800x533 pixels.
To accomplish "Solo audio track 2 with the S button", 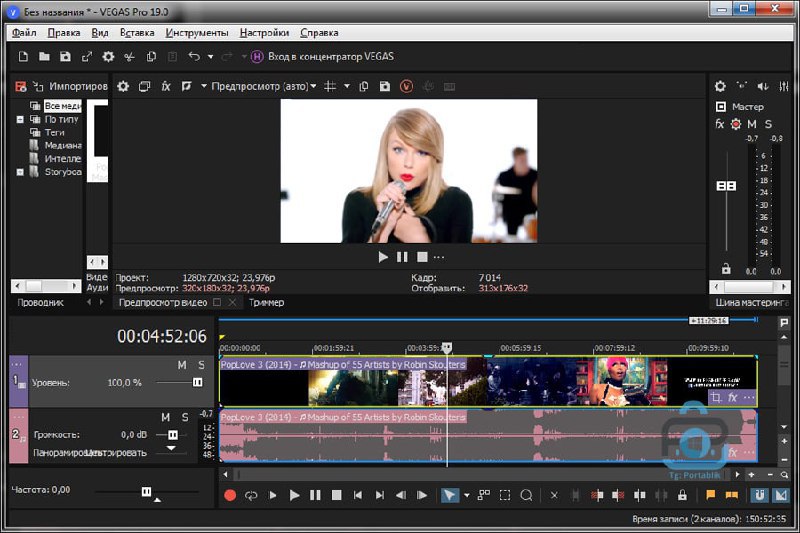I will (185, 417).
